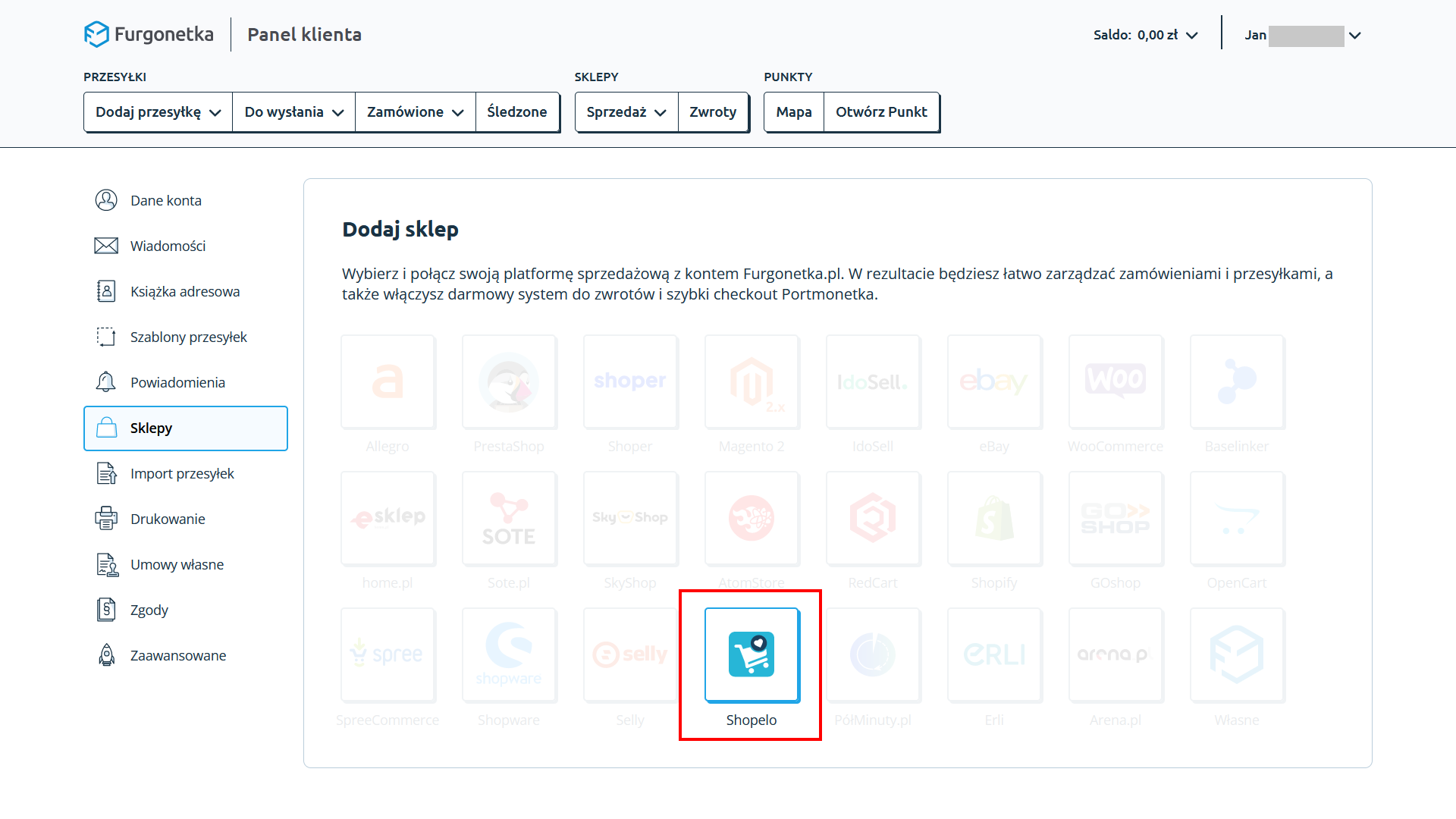Select the home.pl store tile

pos(388,518)
